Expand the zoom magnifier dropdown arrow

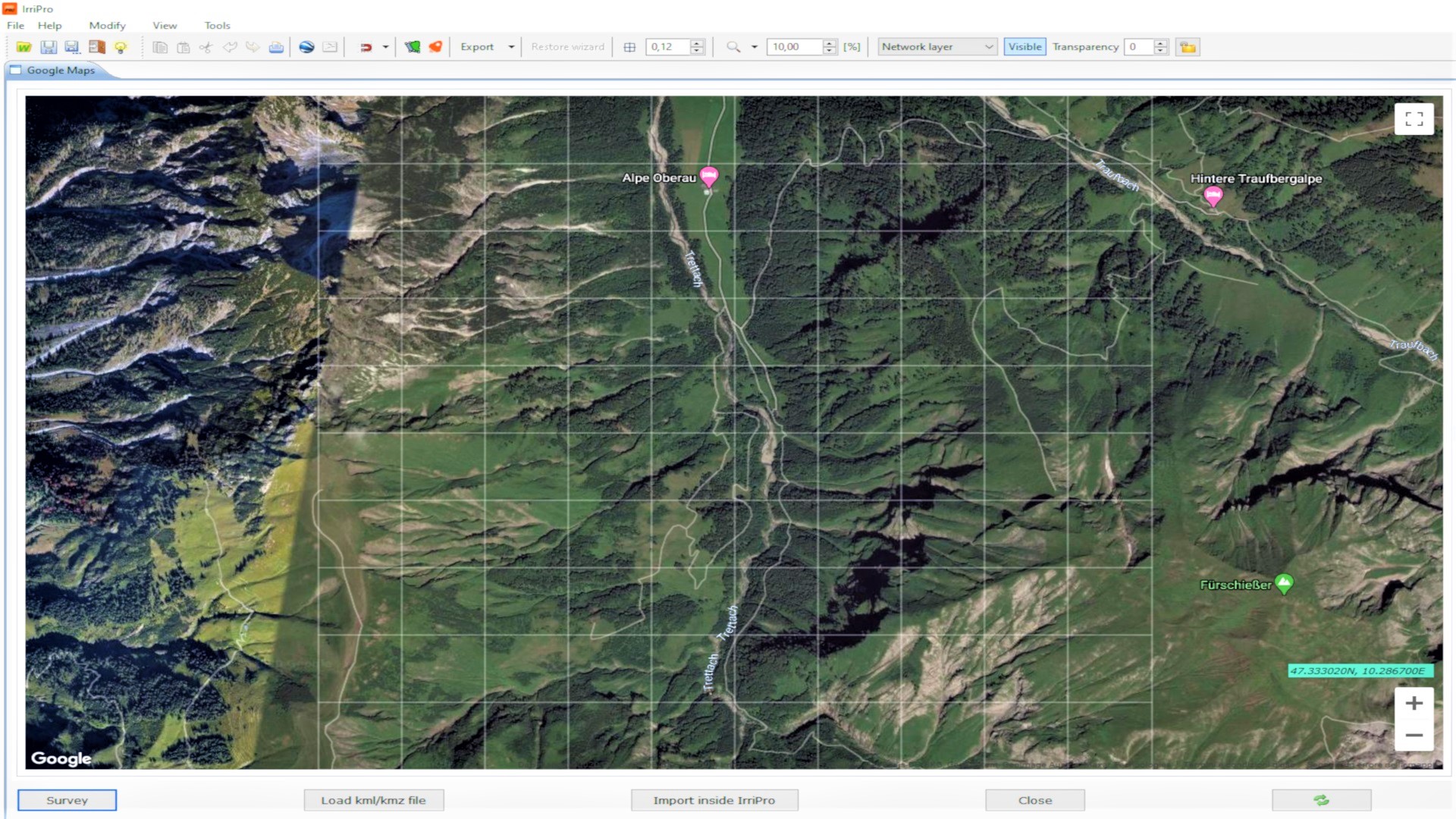pyautogui.click(x=755, y=47)
